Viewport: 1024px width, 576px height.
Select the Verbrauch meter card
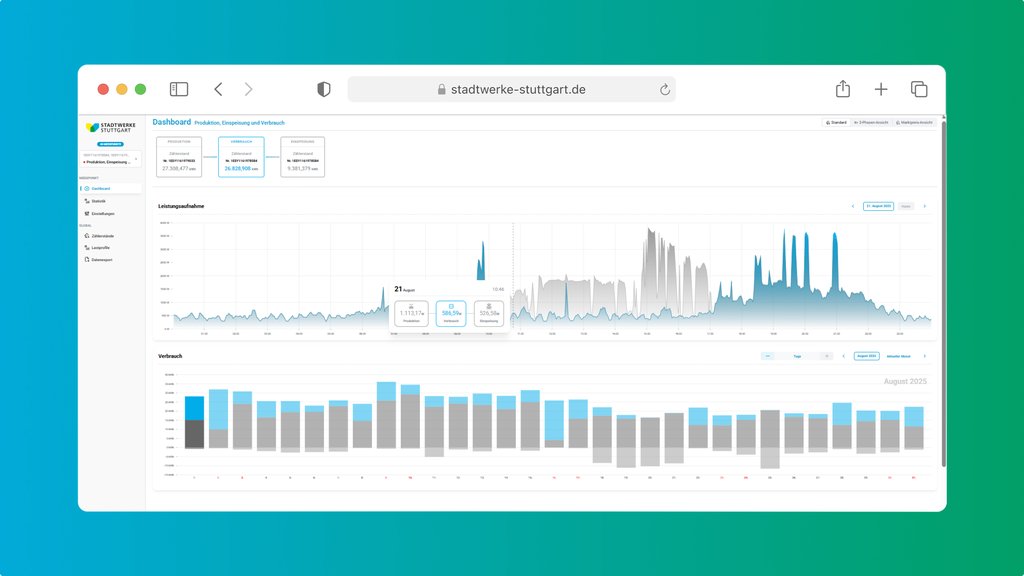(241, 157)
